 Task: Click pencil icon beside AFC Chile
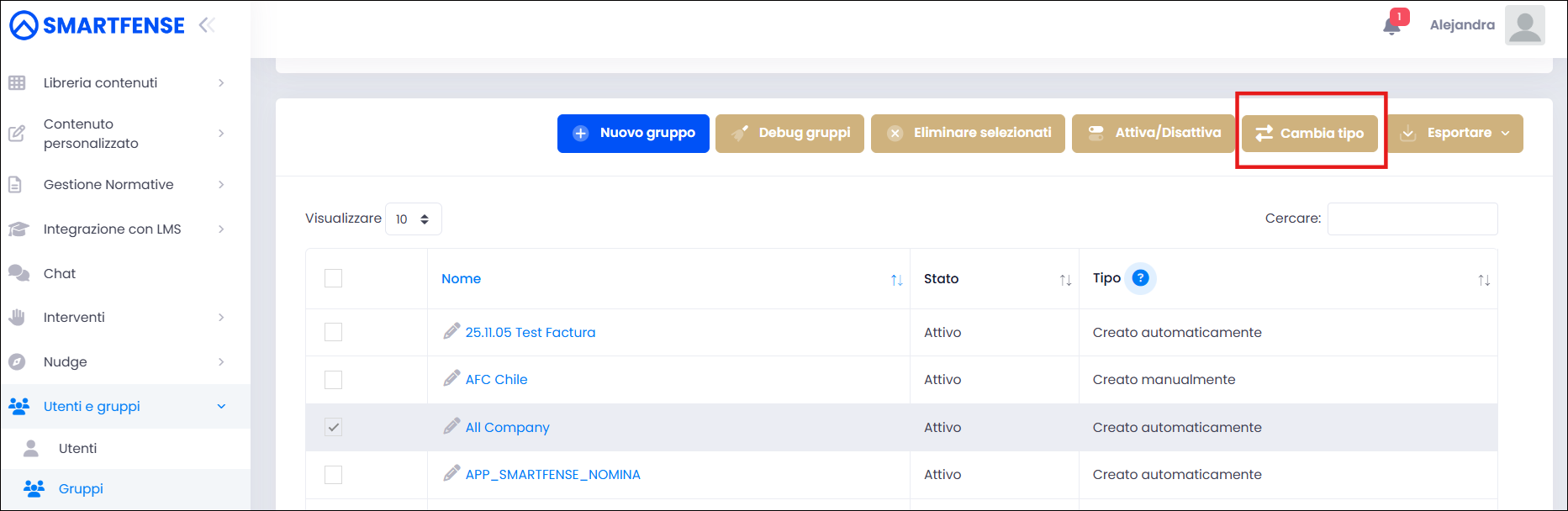click(x=451, y=378)
